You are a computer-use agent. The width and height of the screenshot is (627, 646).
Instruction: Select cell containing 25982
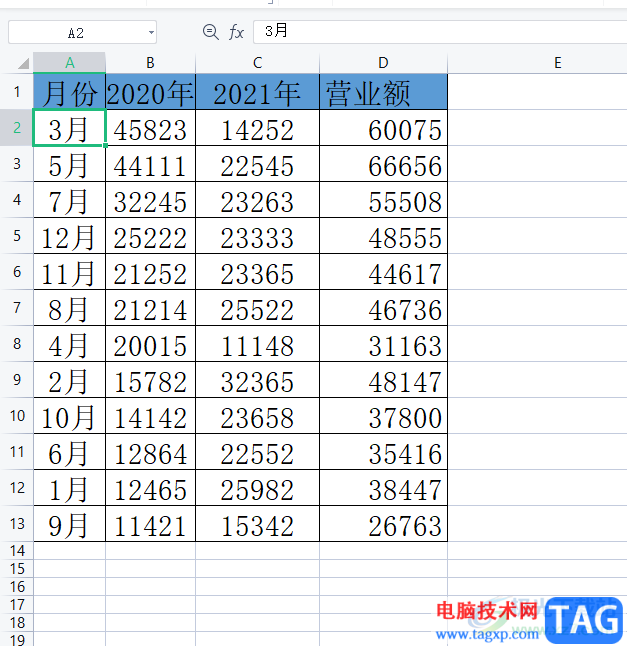coord(257,488)
